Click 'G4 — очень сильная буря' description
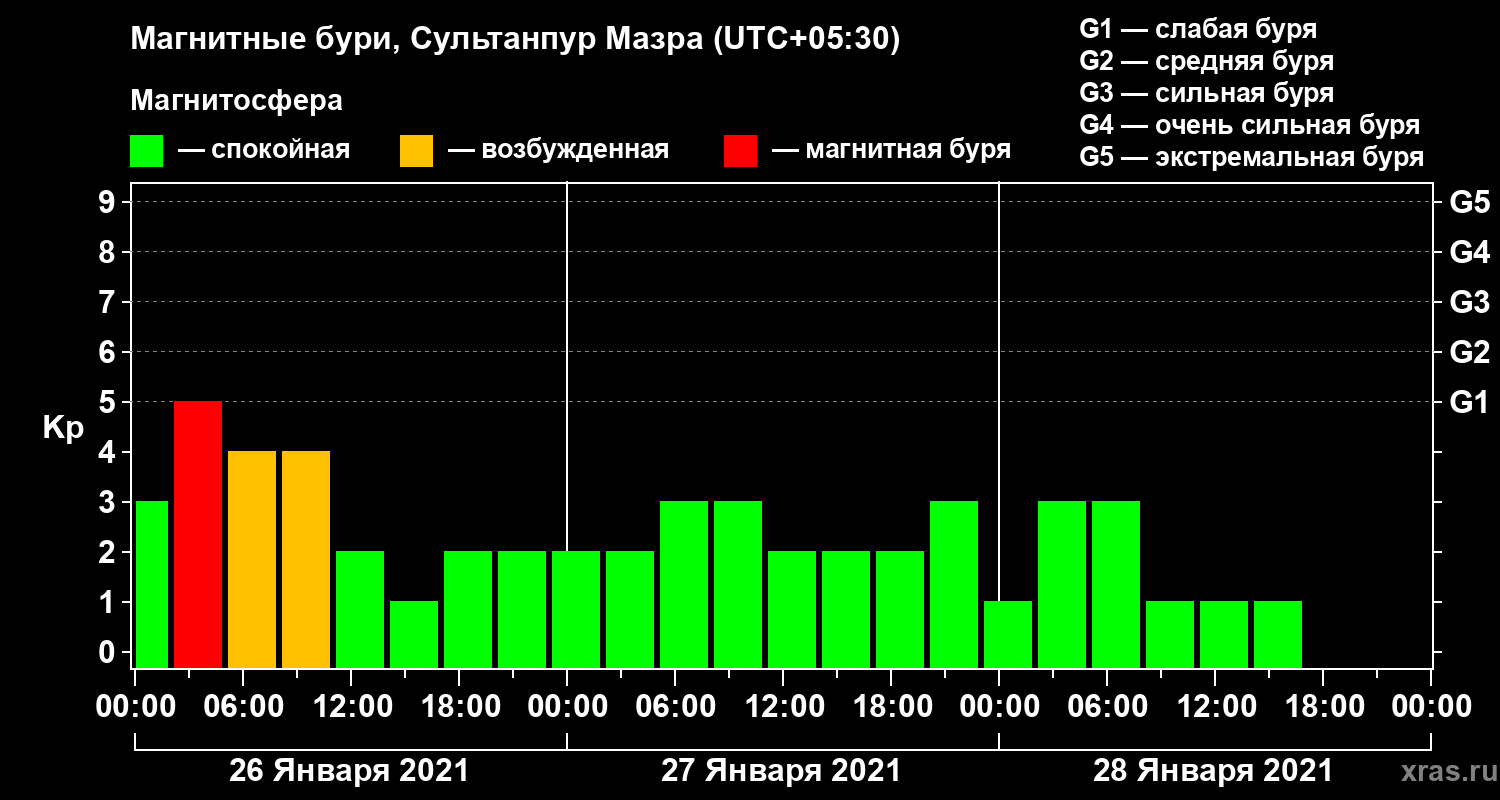 (x=1250, y=125)
